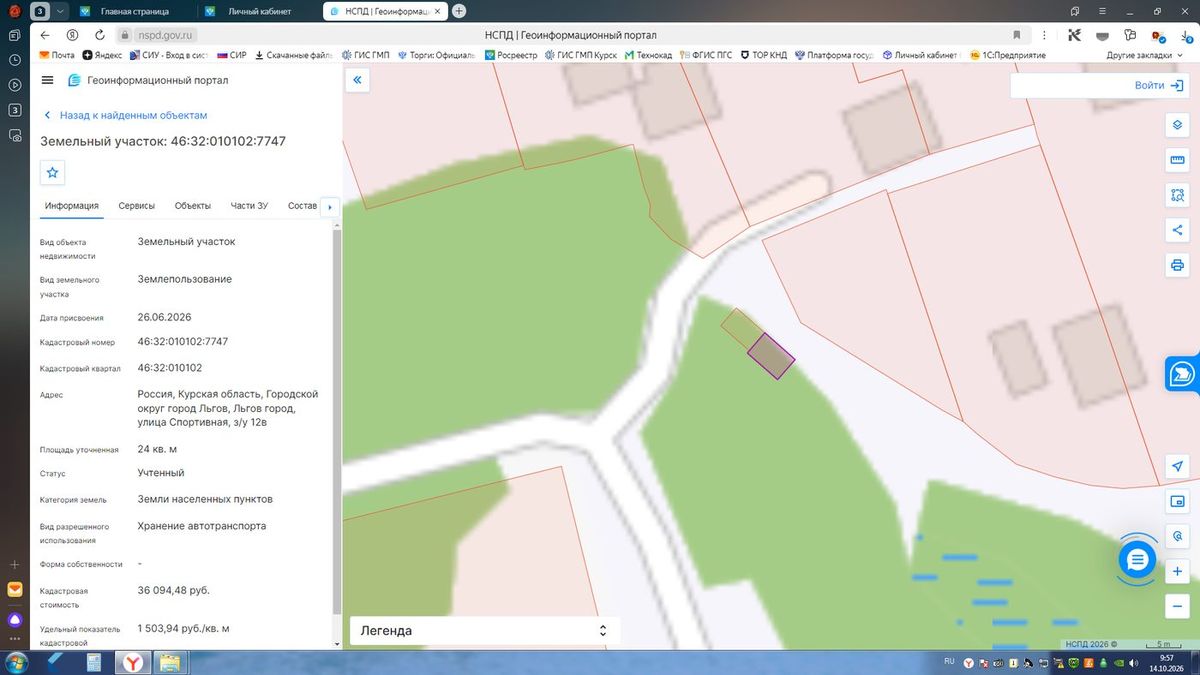Activate the area selection search tool
The height and width of the screenshot is (675, 1200).
[x=1177, y=196]
